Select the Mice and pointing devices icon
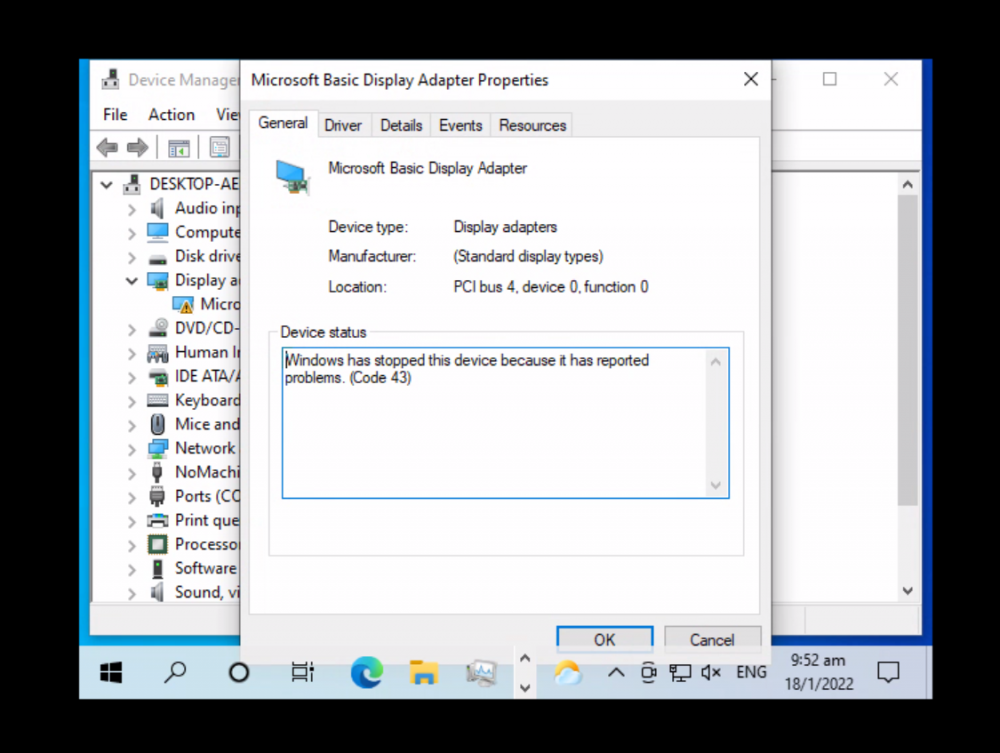The height and width of the screenshot is (753, 1000). (158, 424)
